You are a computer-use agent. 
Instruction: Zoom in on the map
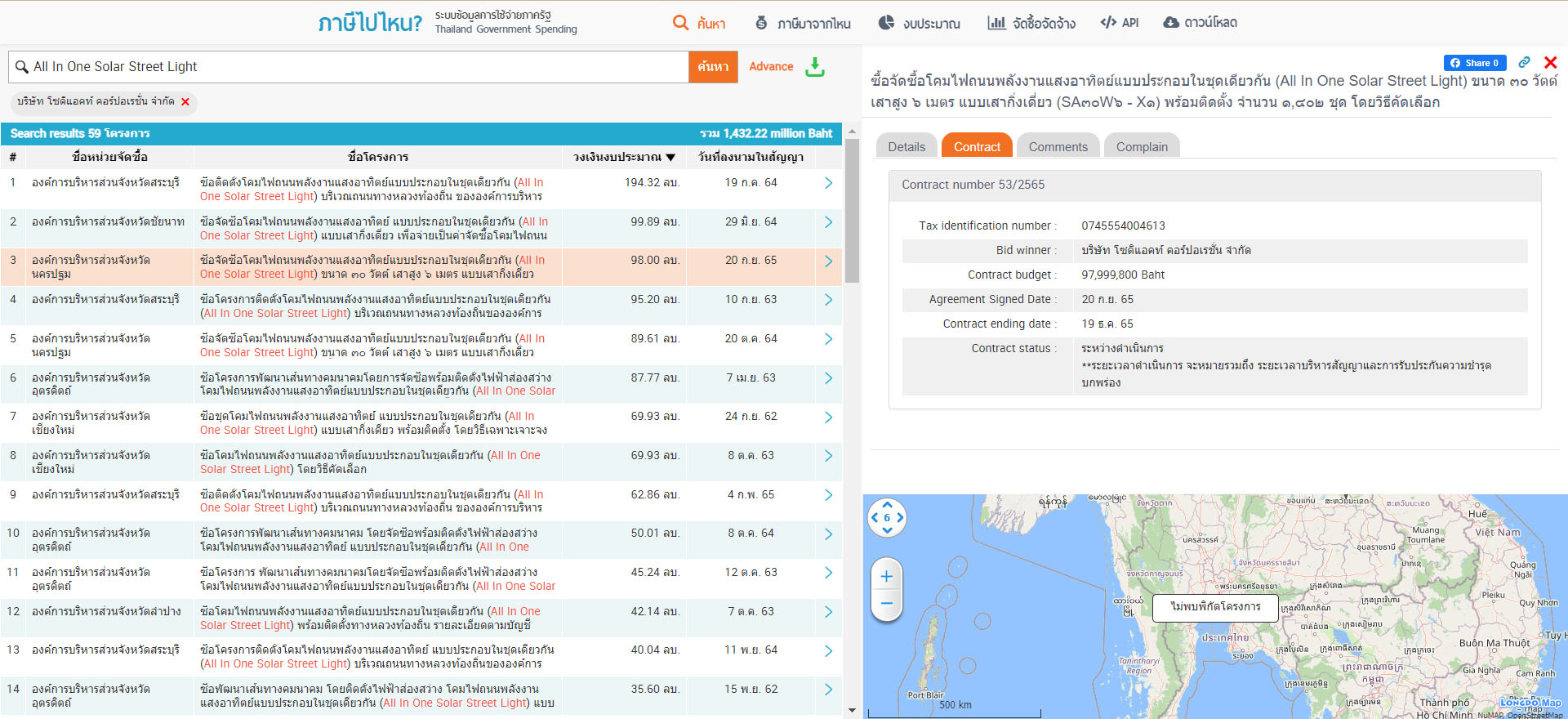[x=886, y=577]
